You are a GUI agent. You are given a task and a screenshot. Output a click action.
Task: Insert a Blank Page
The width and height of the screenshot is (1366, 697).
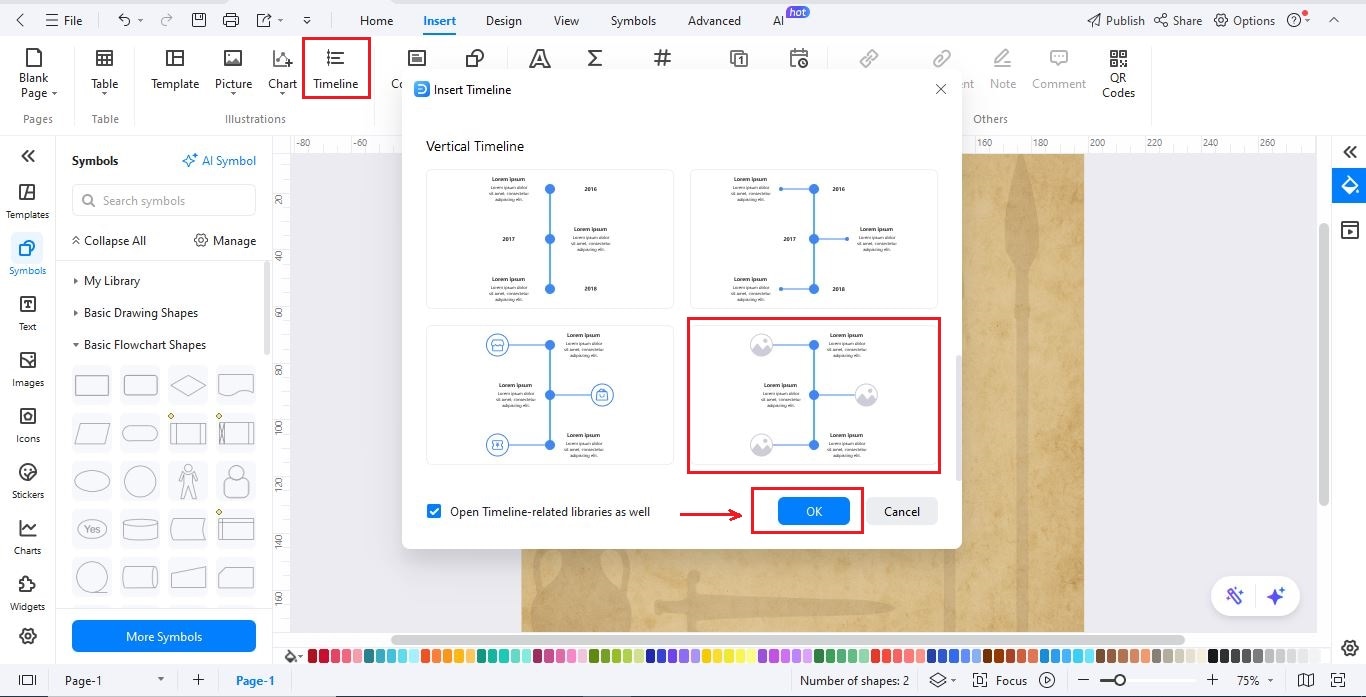[x=38, y=73]
